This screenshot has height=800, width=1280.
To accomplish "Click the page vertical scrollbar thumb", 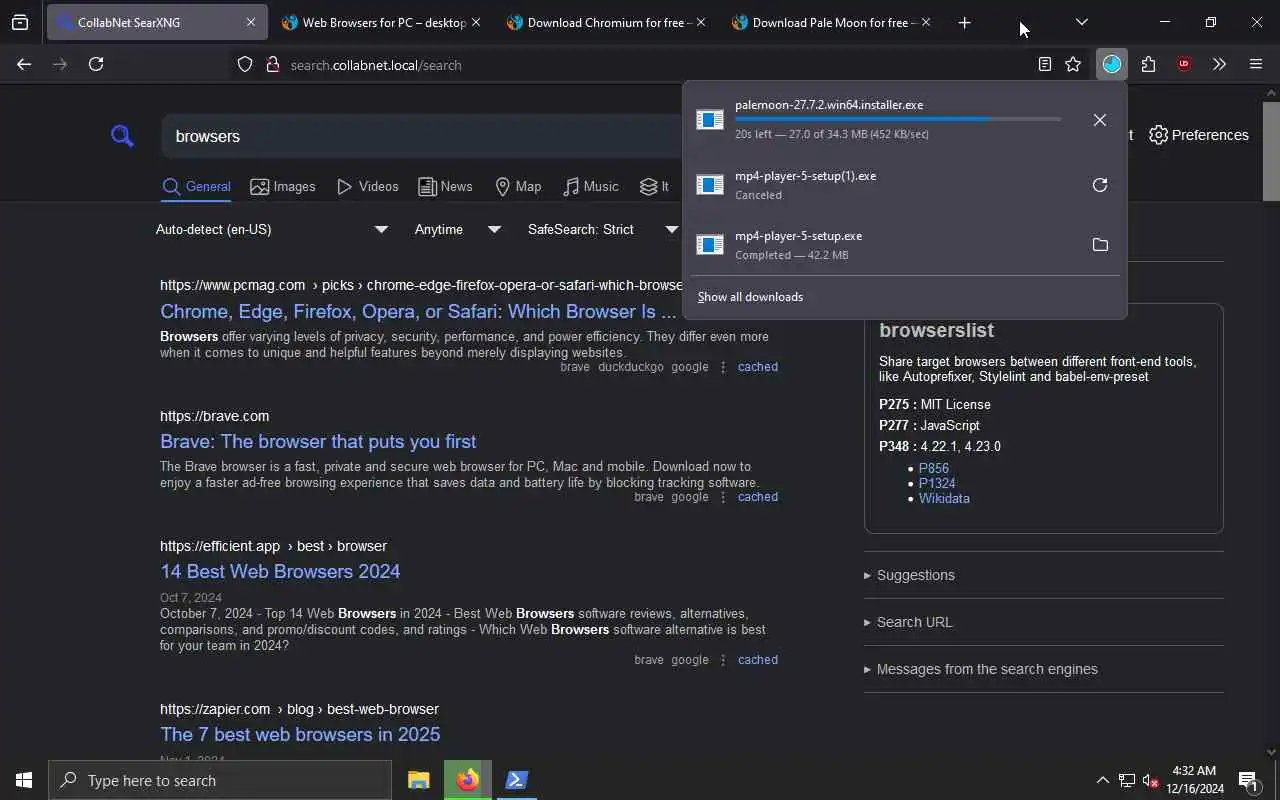I will (x=1271, y=152).
